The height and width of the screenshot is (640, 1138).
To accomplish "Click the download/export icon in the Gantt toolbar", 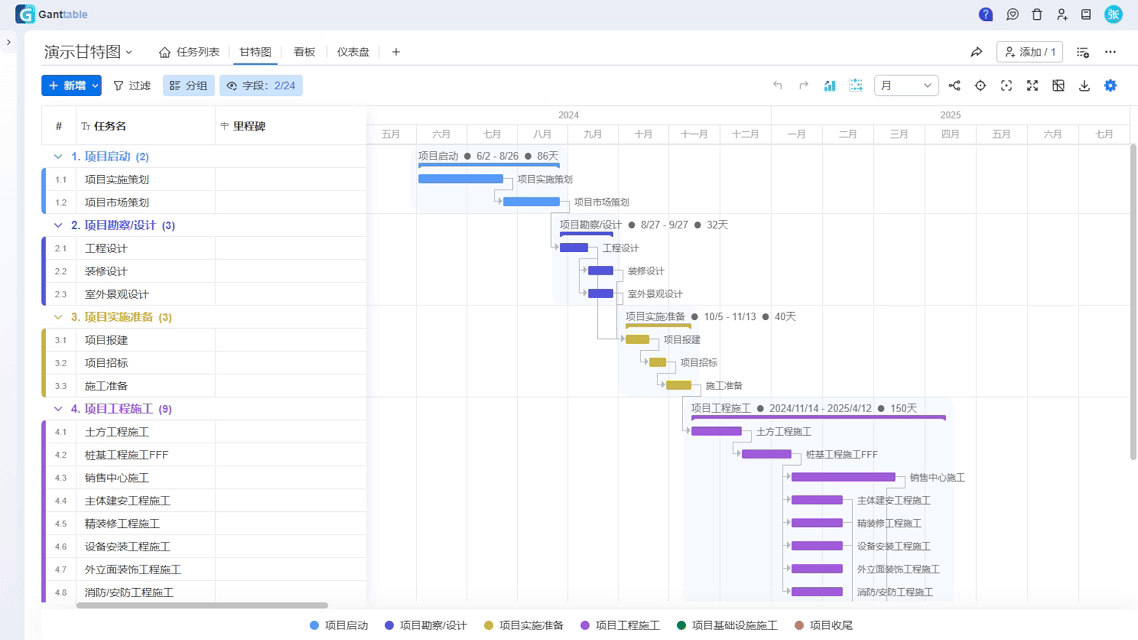I will 1084,86.
